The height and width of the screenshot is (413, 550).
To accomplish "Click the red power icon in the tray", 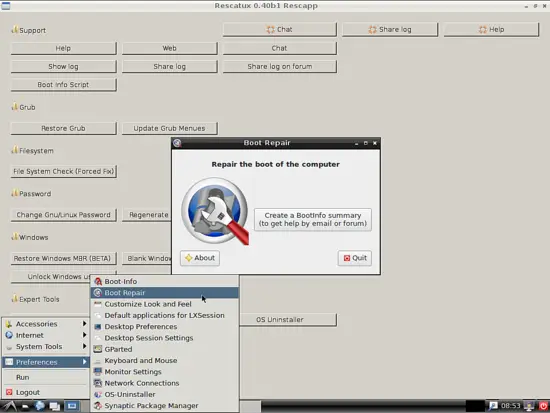I will pos(544,406).
